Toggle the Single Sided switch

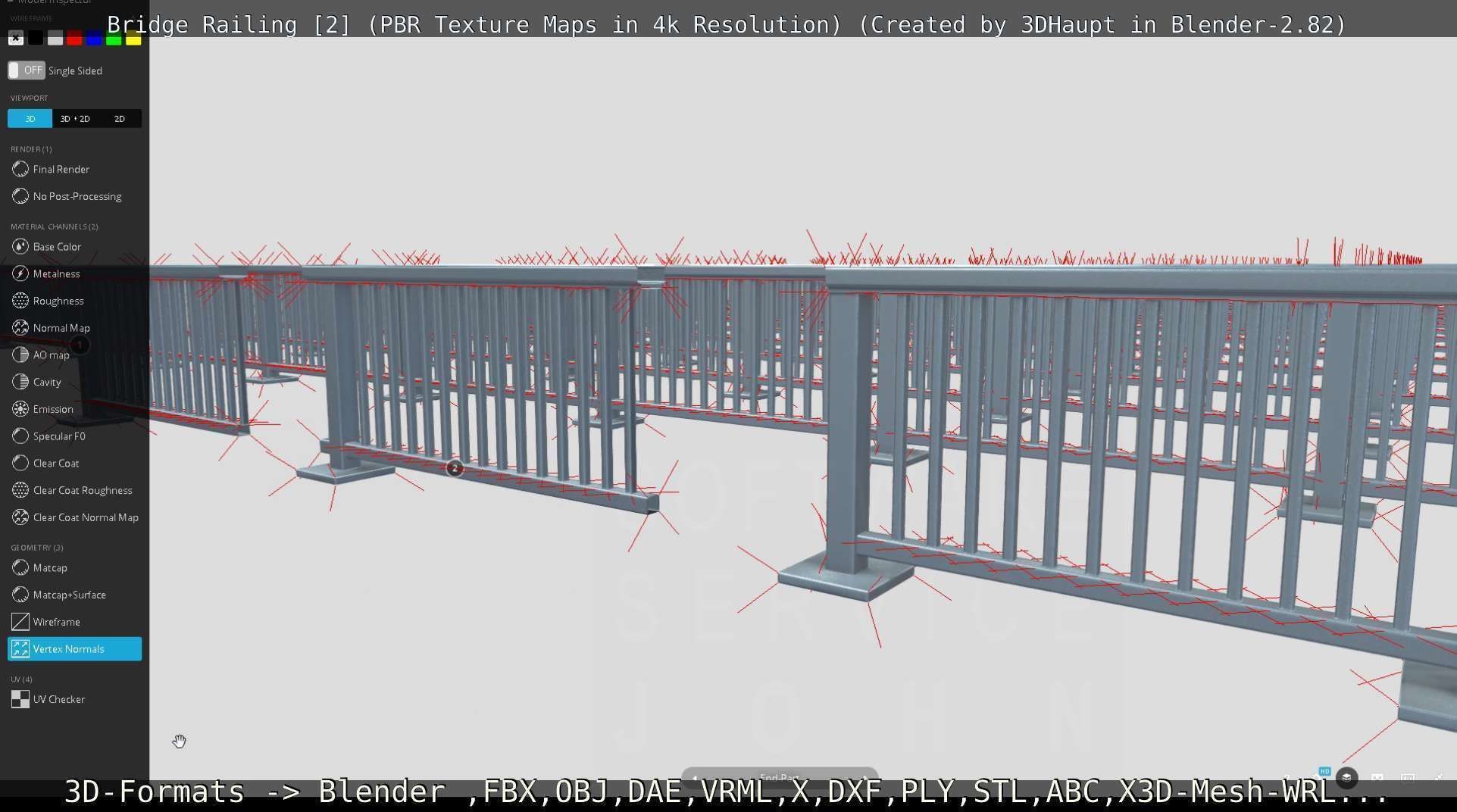[x=27, y=70]
